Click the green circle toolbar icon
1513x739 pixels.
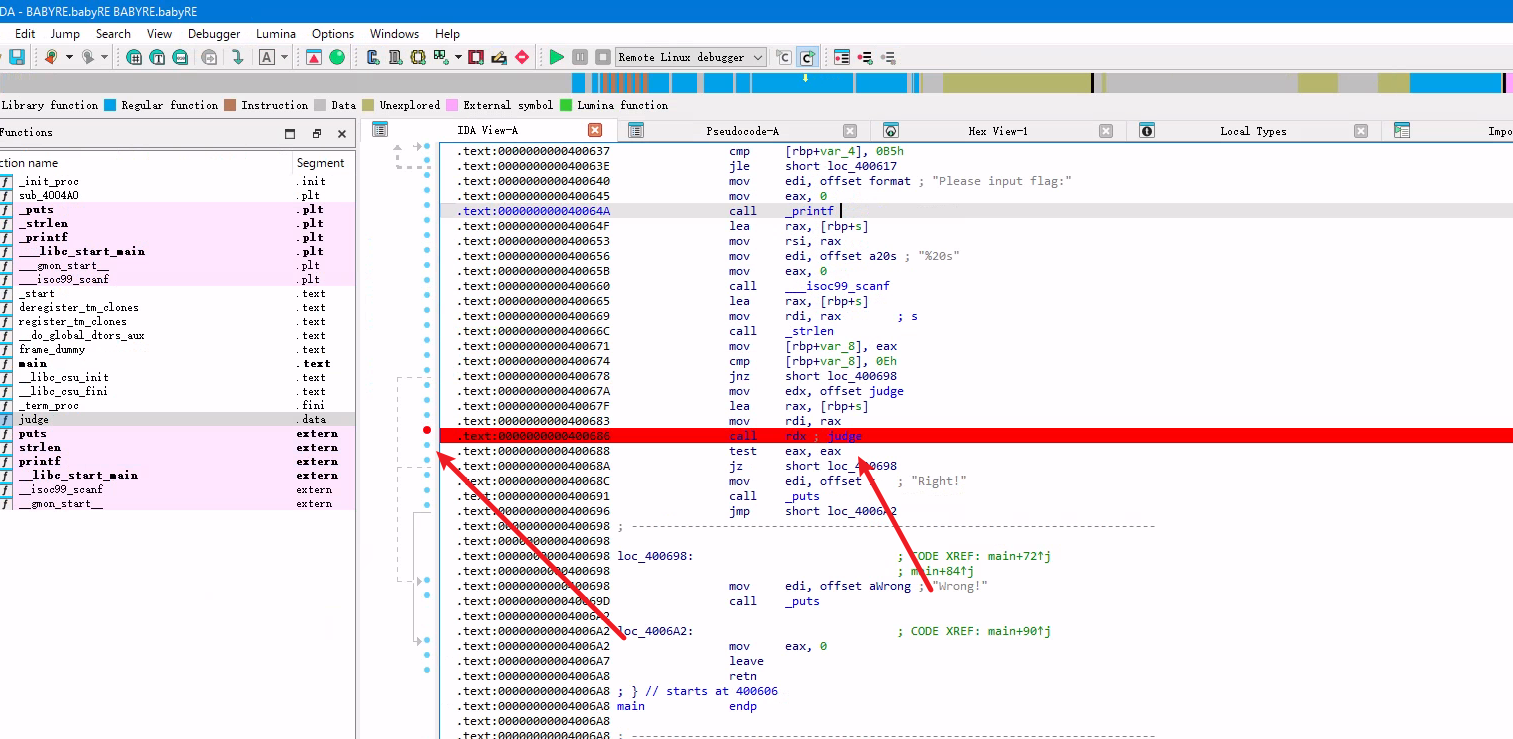click(x=337, y=57)
